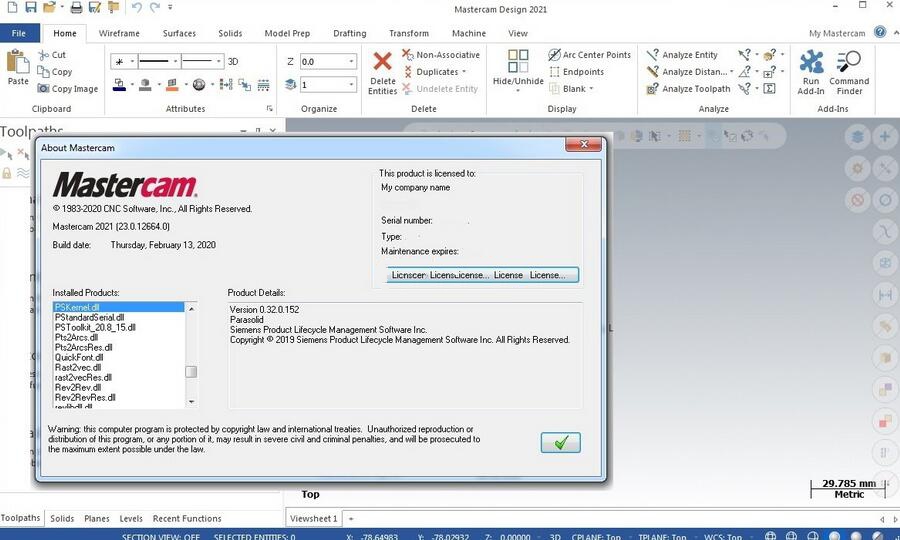Image resolution: width=900 pixels, height=540 pixels.
Task: Click Copy Image camera command
Action: (x=67, y=88)
